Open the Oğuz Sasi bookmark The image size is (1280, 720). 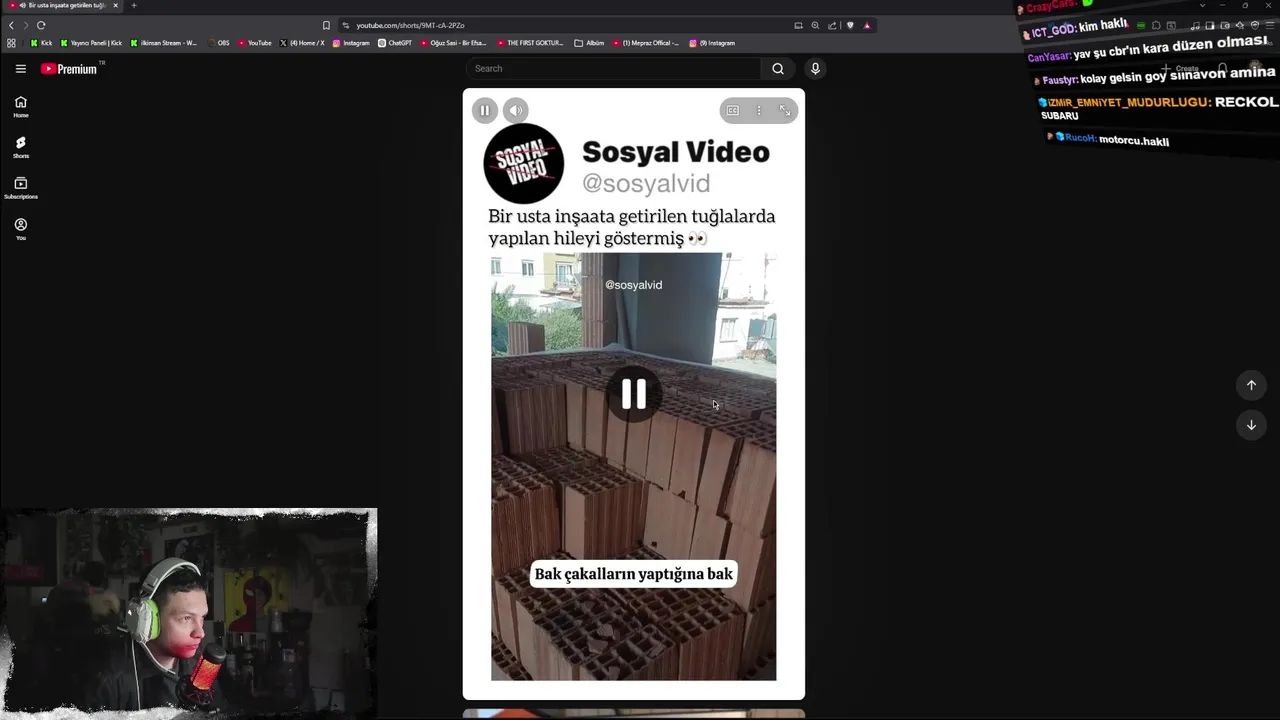coord(453,43)
